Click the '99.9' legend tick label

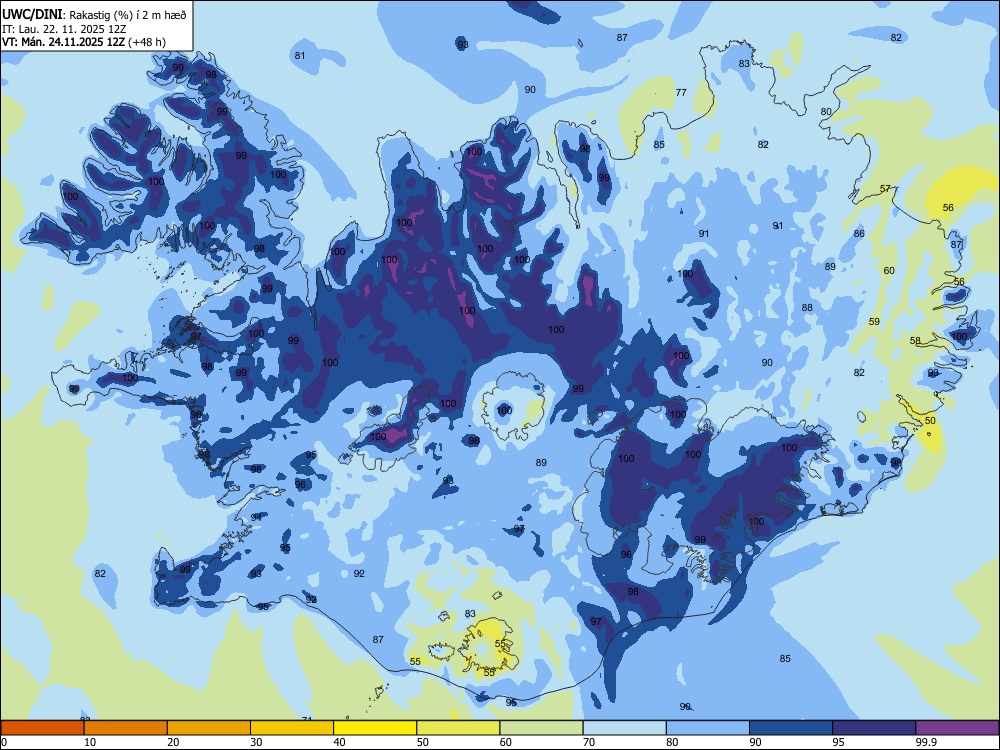click(x=925, y=742)
